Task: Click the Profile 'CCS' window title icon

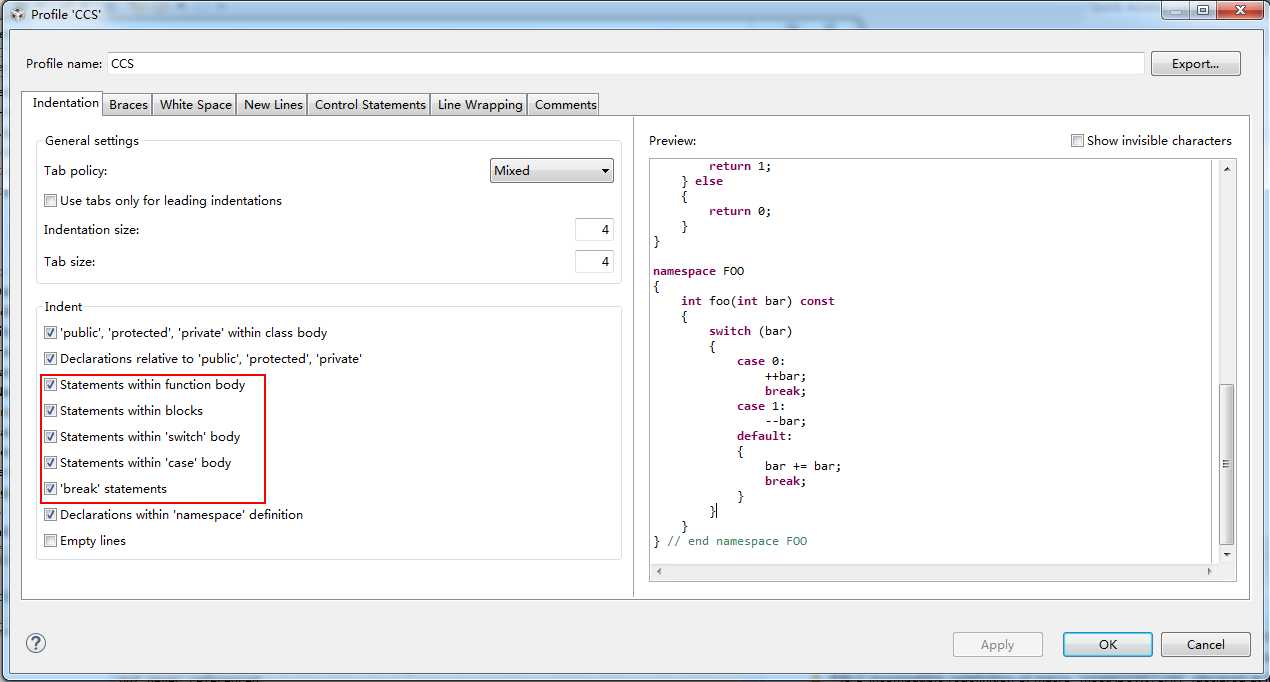Action: pyautogui.click(x=17, y=14)
